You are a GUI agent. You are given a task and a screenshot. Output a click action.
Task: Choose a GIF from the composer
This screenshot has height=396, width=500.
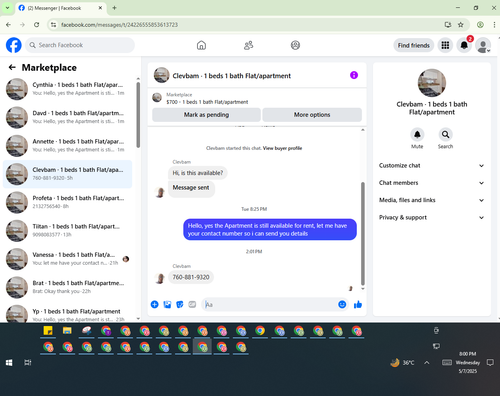point(192,304)
